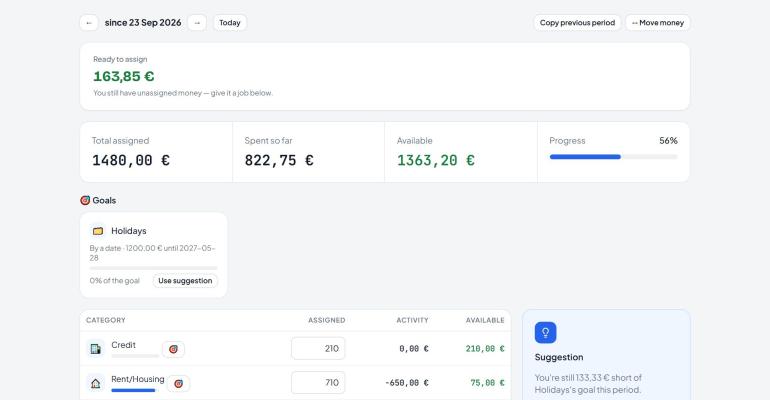
Task: Open the Move money dialog
Action: 658,23
